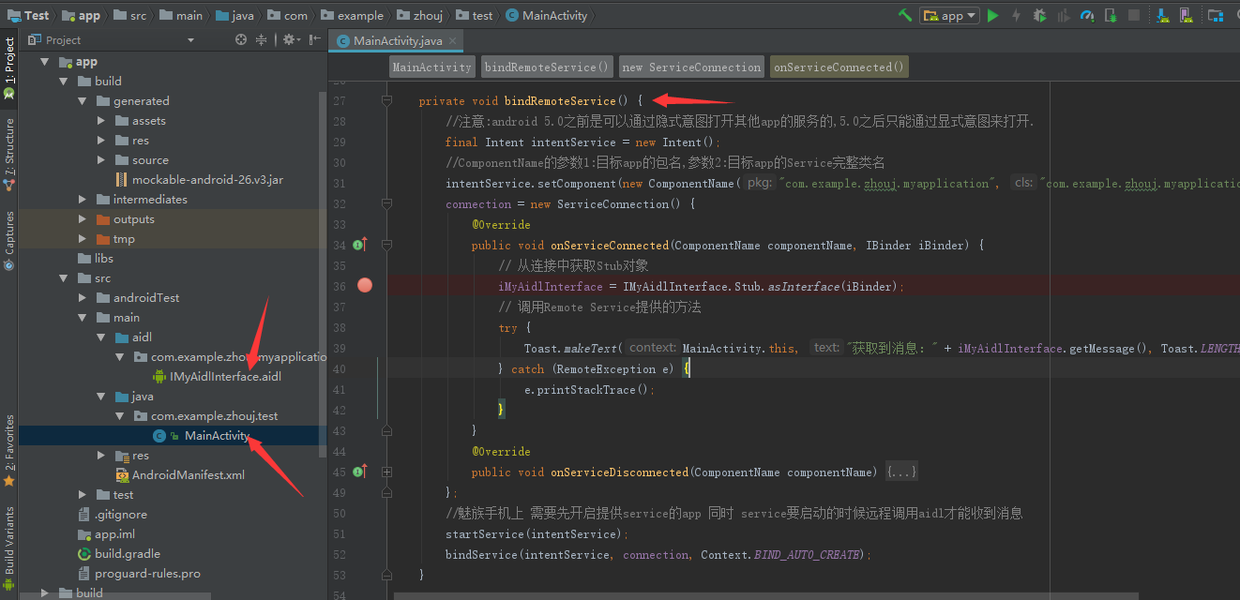Toggle the 2: Favorites tool window
Screen dimensions: 1240x600
tap(9, 449)
